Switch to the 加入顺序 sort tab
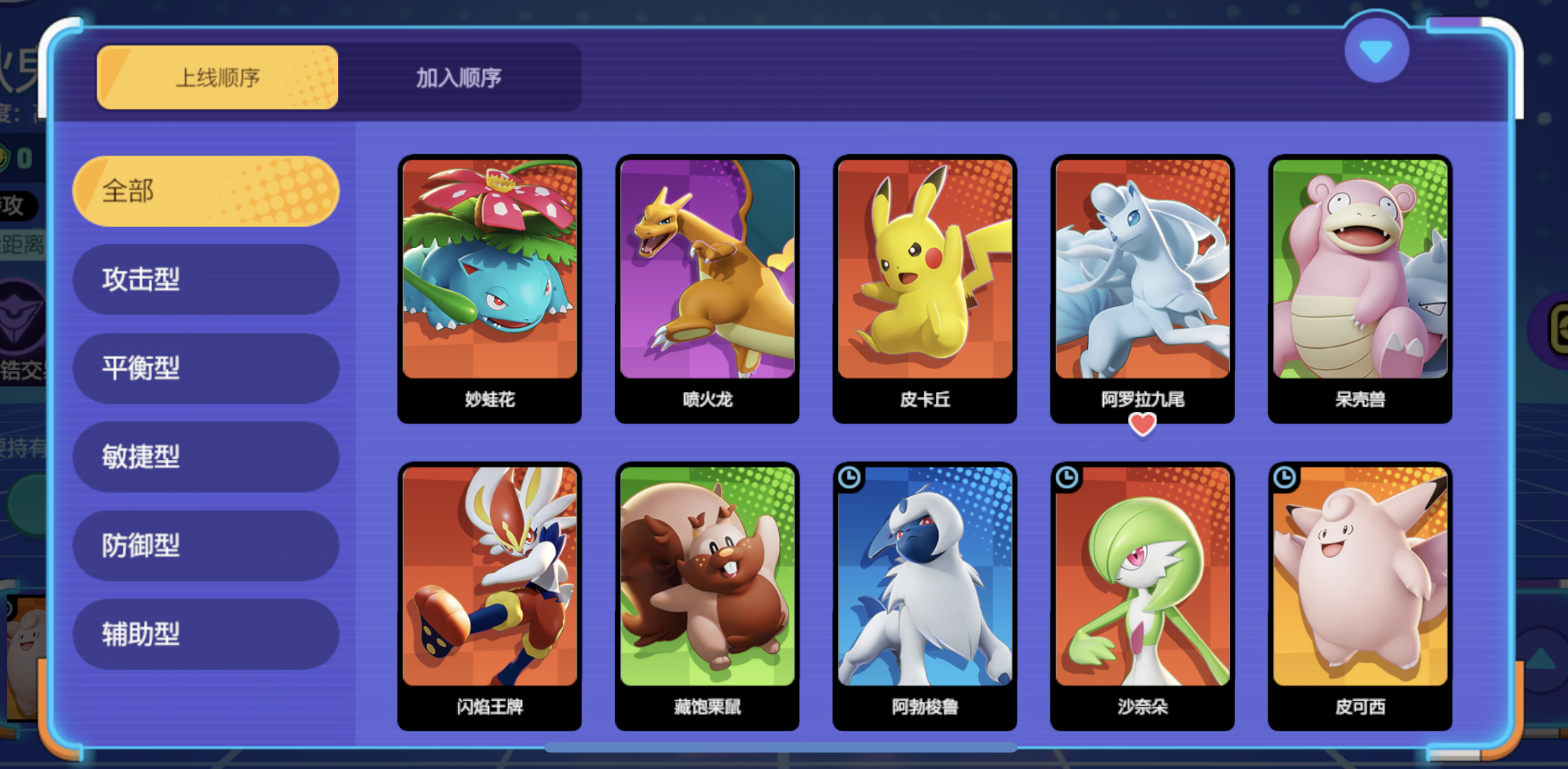The height and width of the screenshot is (769, 1568). point(459,77)
